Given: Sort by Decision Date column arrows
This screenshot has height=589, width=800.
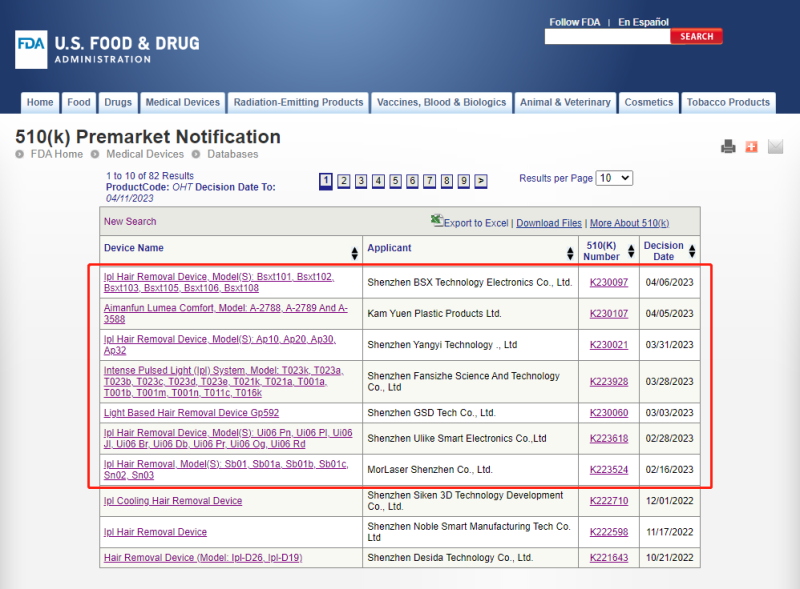Looking at the screenshot, I should click(693, 252).
